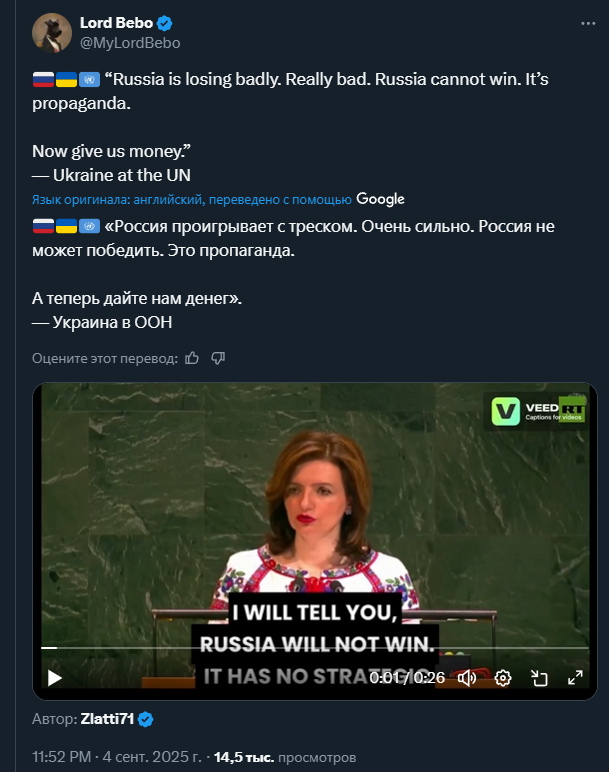Rate the translation with thumbs up
This screenshot has height=772, width=609.
tap(192, 358)
